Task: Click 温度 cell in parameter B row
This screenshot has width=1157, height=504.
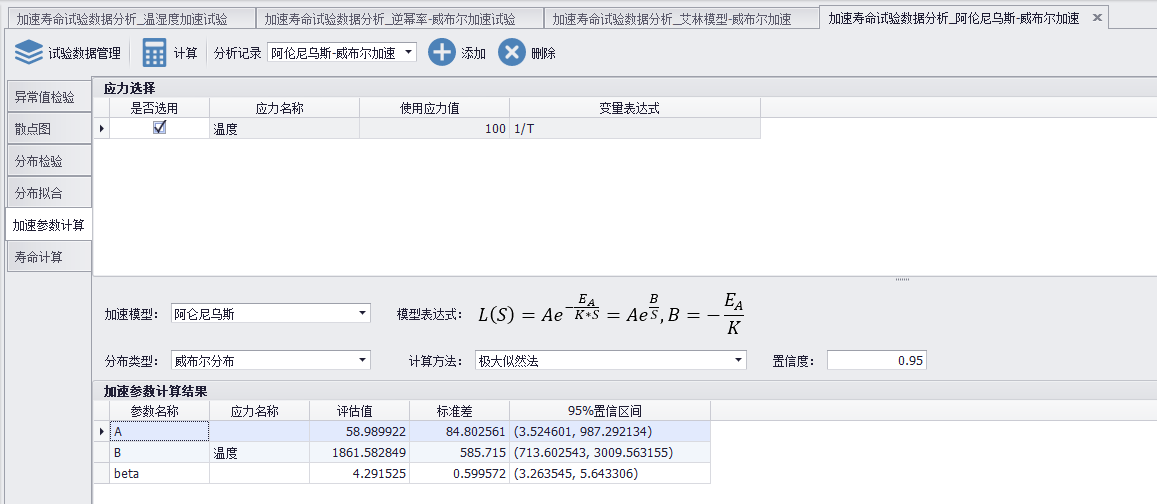Action: click(260, 452)
